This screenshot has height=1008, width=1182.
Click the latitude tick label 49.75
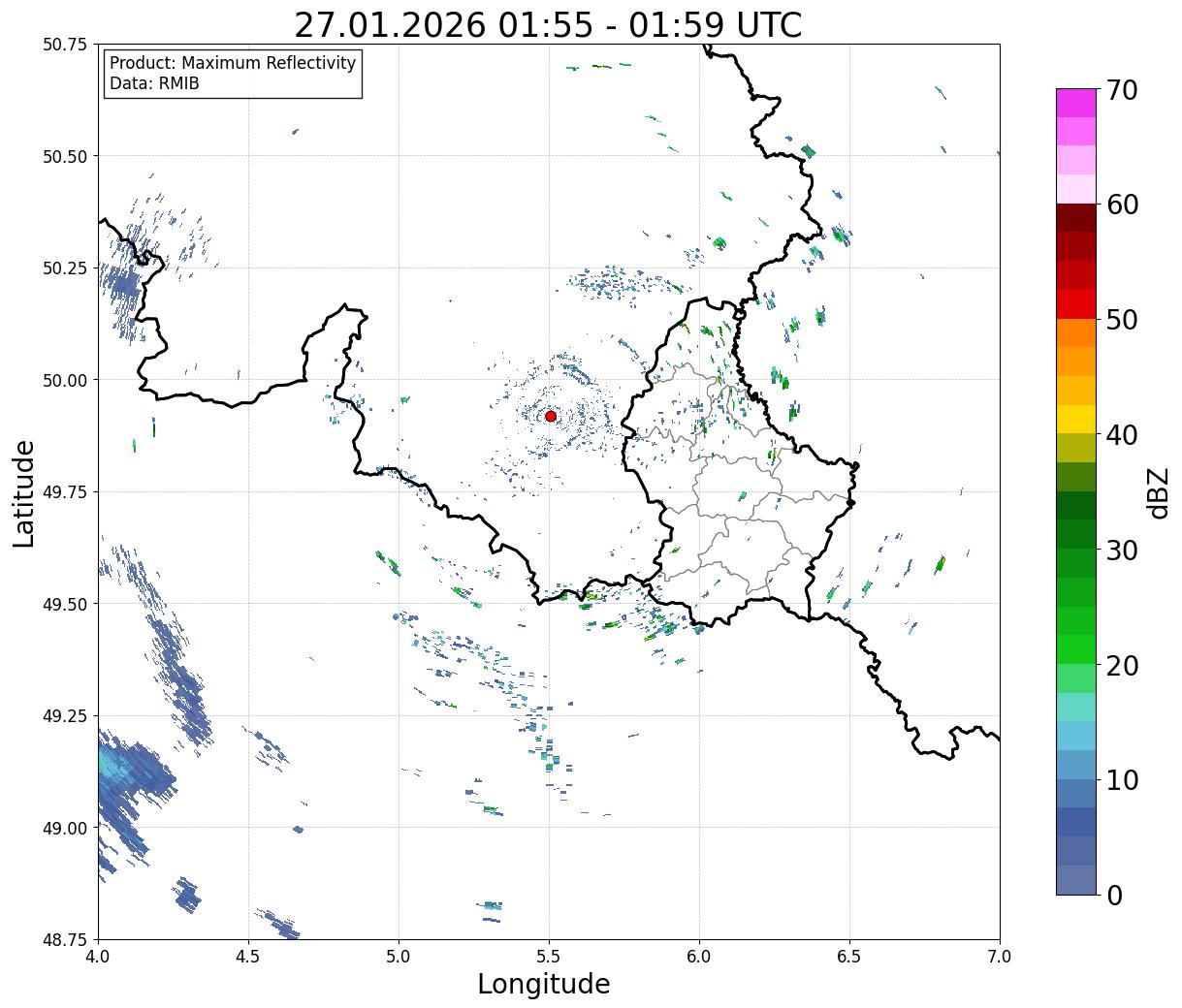(x=65, y=492)
